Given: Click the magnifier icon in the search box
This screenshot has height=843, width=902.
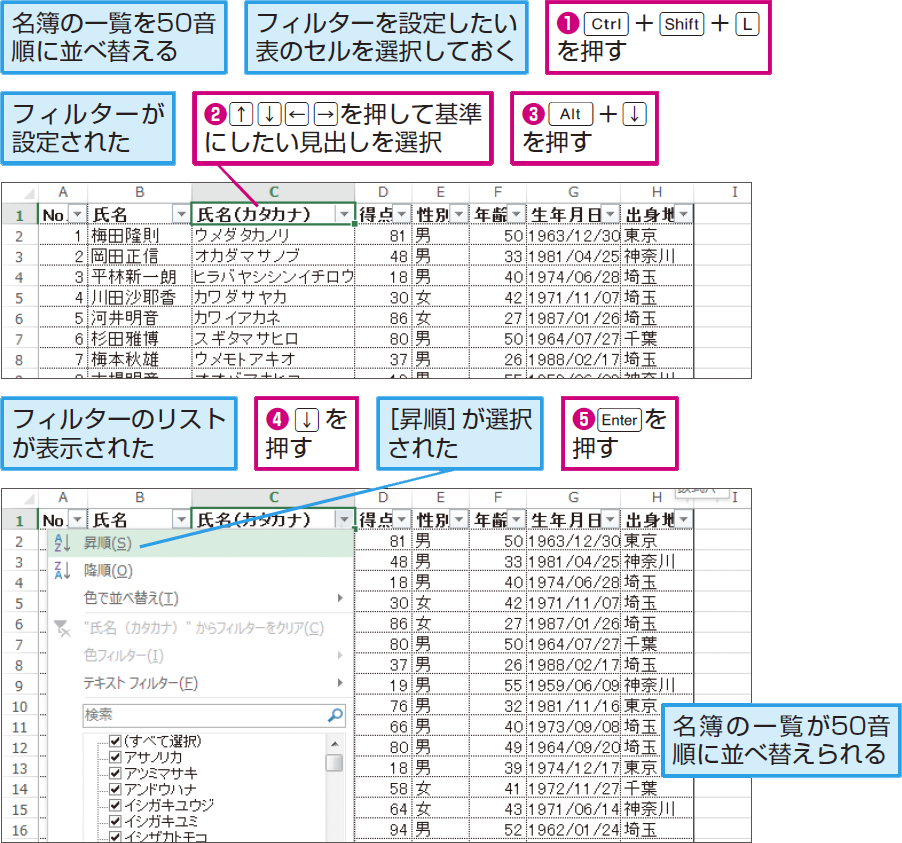Looking at the screenshot, I should [x=335, y=715].
